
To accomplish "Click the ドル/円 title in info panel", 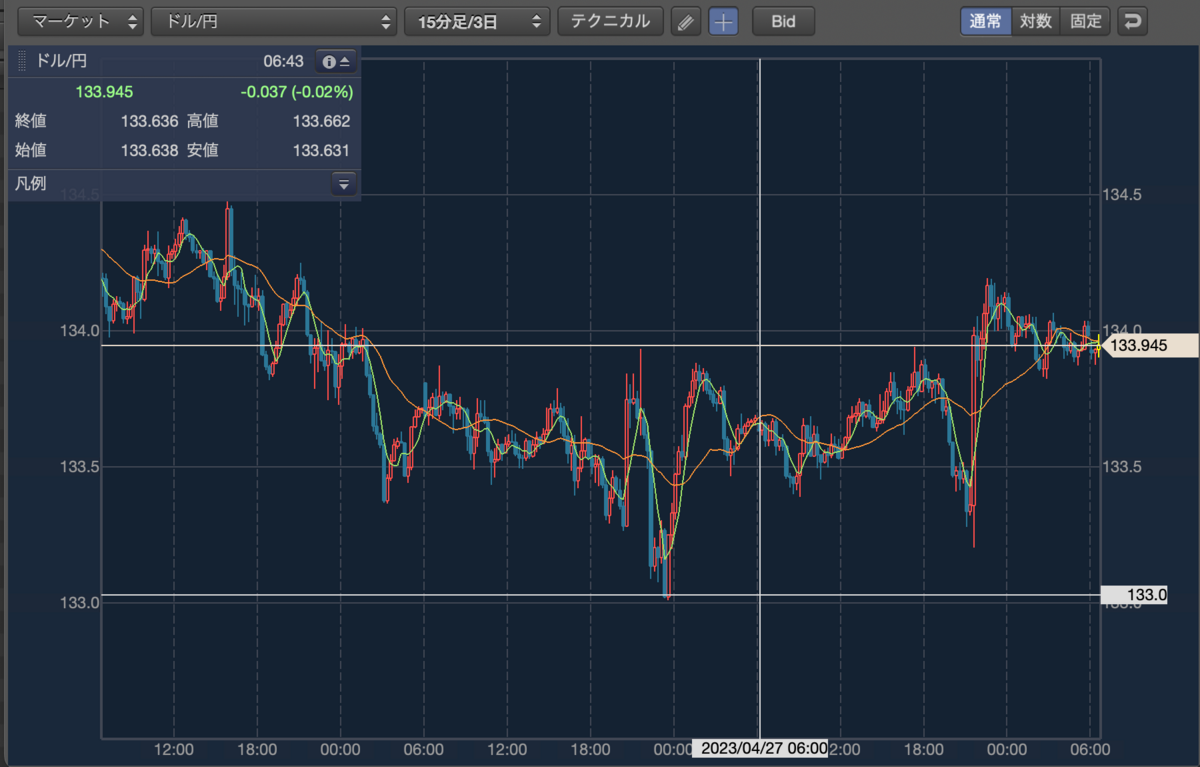I will [61, 62].
